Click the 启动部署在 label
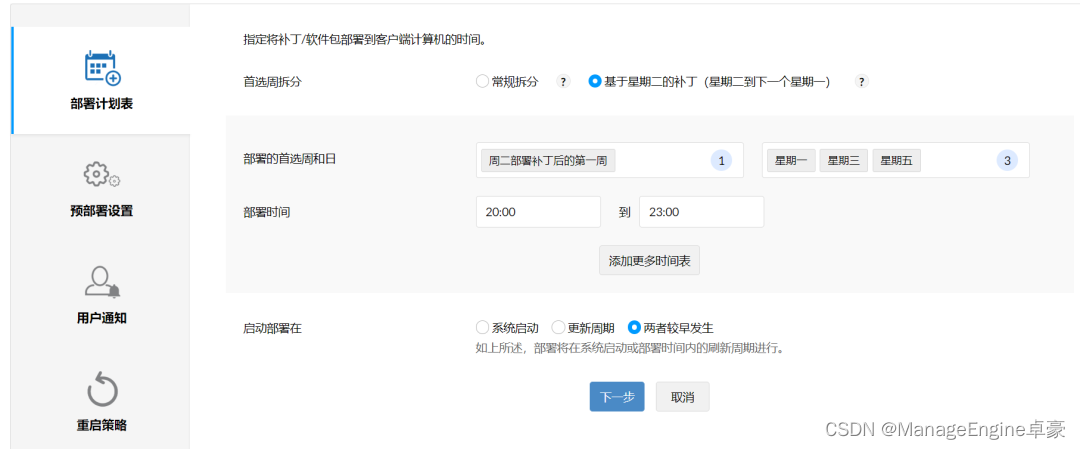The image size is (1080, 449). [x=273, y=328]
